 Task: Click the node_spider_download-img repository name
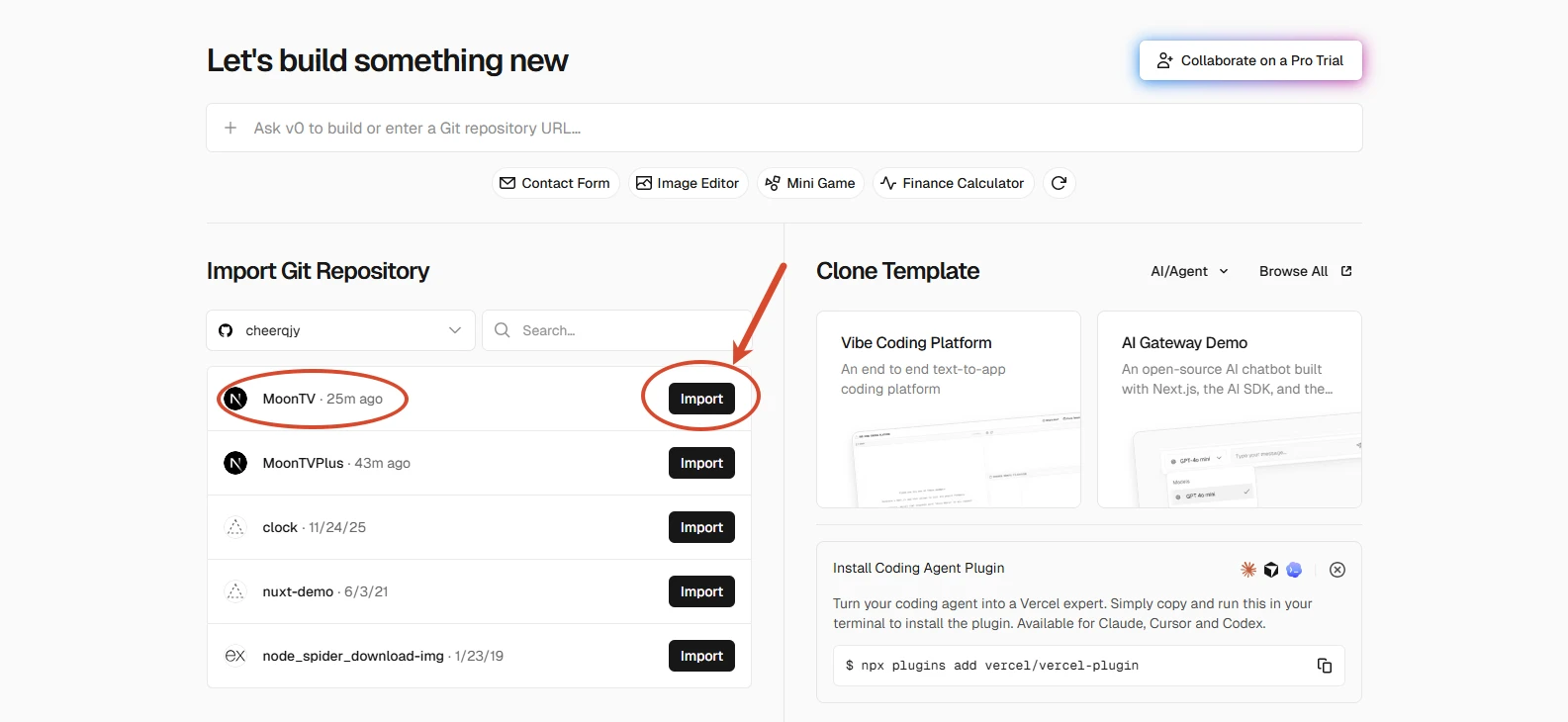tap(353, 656)
